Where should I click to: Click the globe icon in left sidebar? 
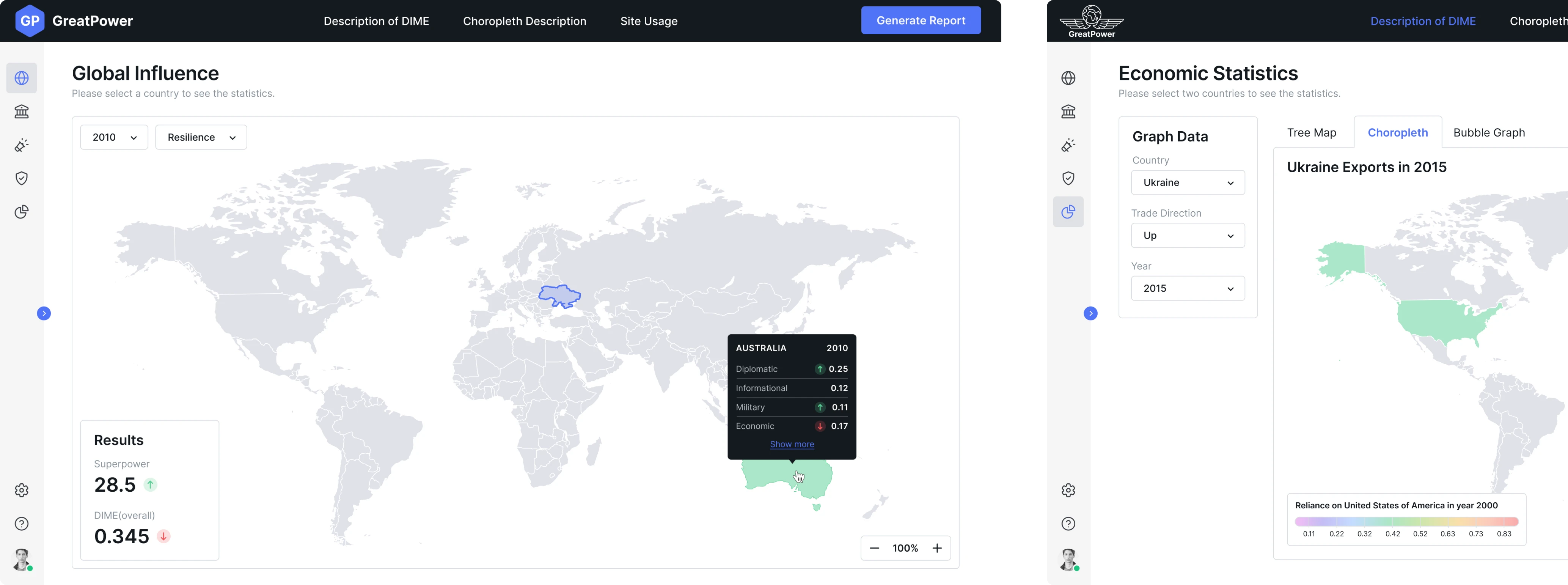coord(21,78)
